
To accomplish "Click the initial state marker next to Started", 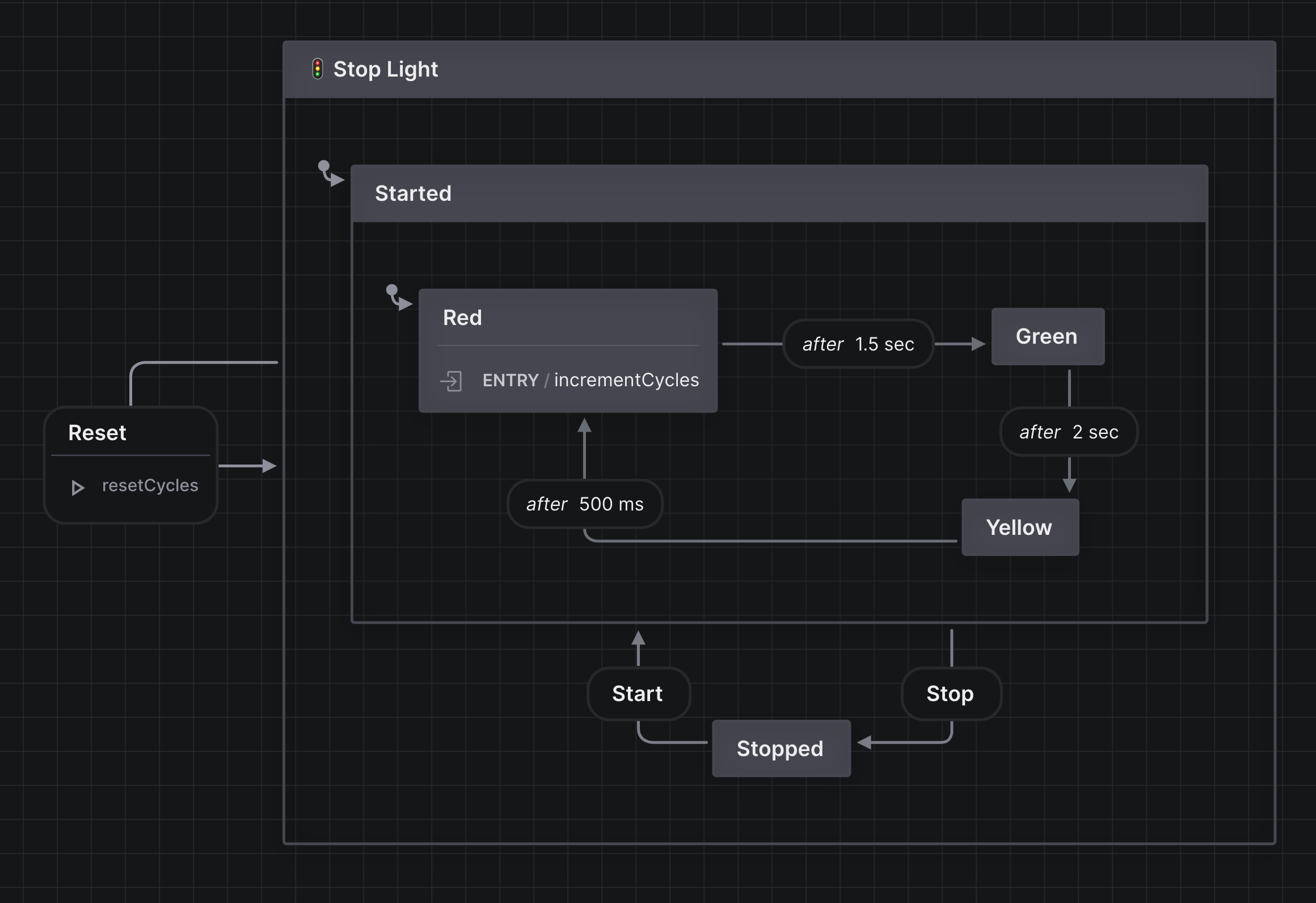I will [331, 174].
